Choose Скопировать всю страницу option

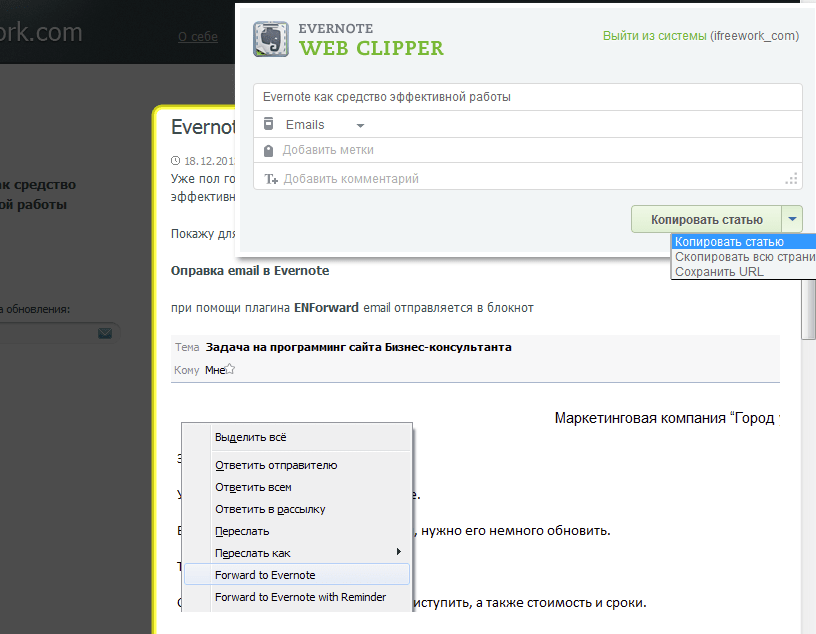pos(744,257)
